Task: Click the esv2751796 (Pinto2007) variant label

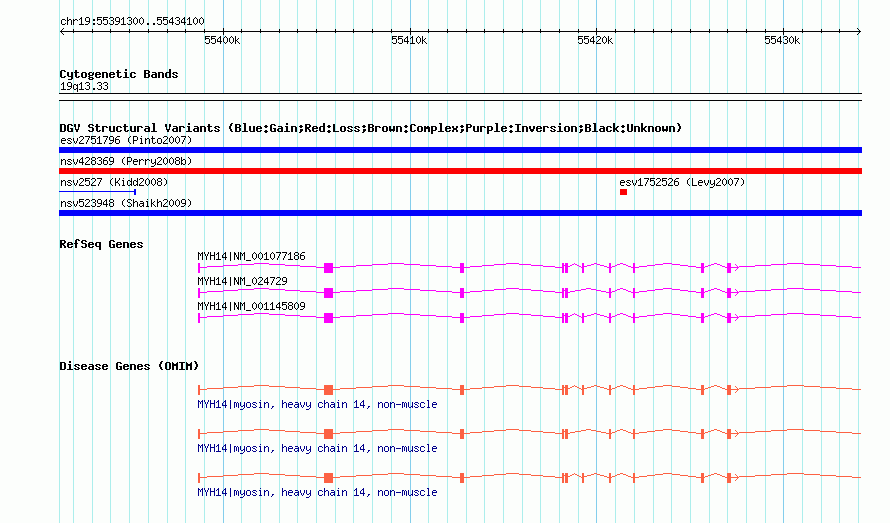Action: [126, 140]
